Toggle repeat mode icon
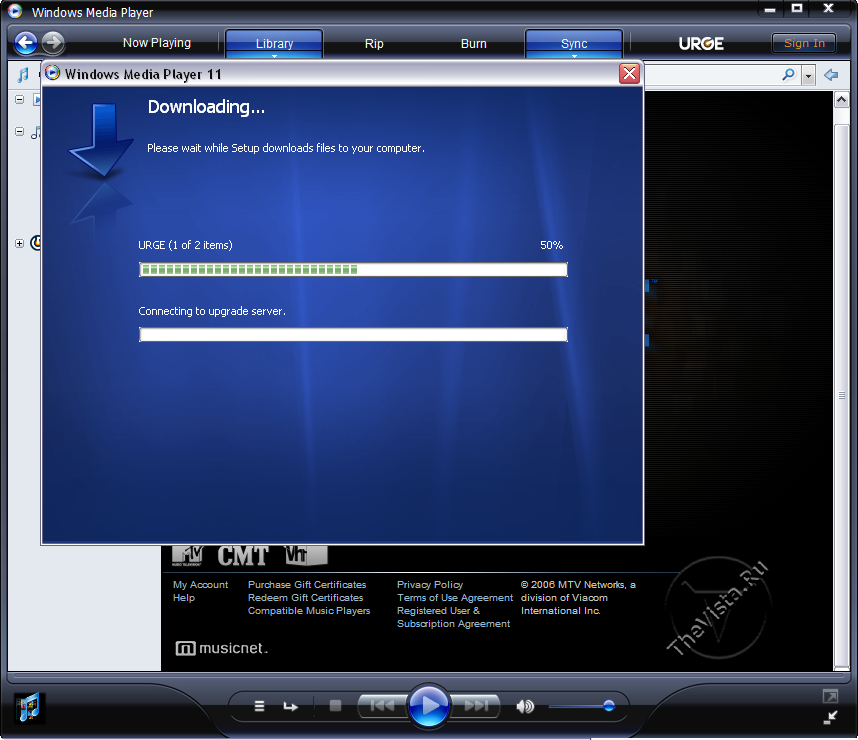 tap(290, 706)
